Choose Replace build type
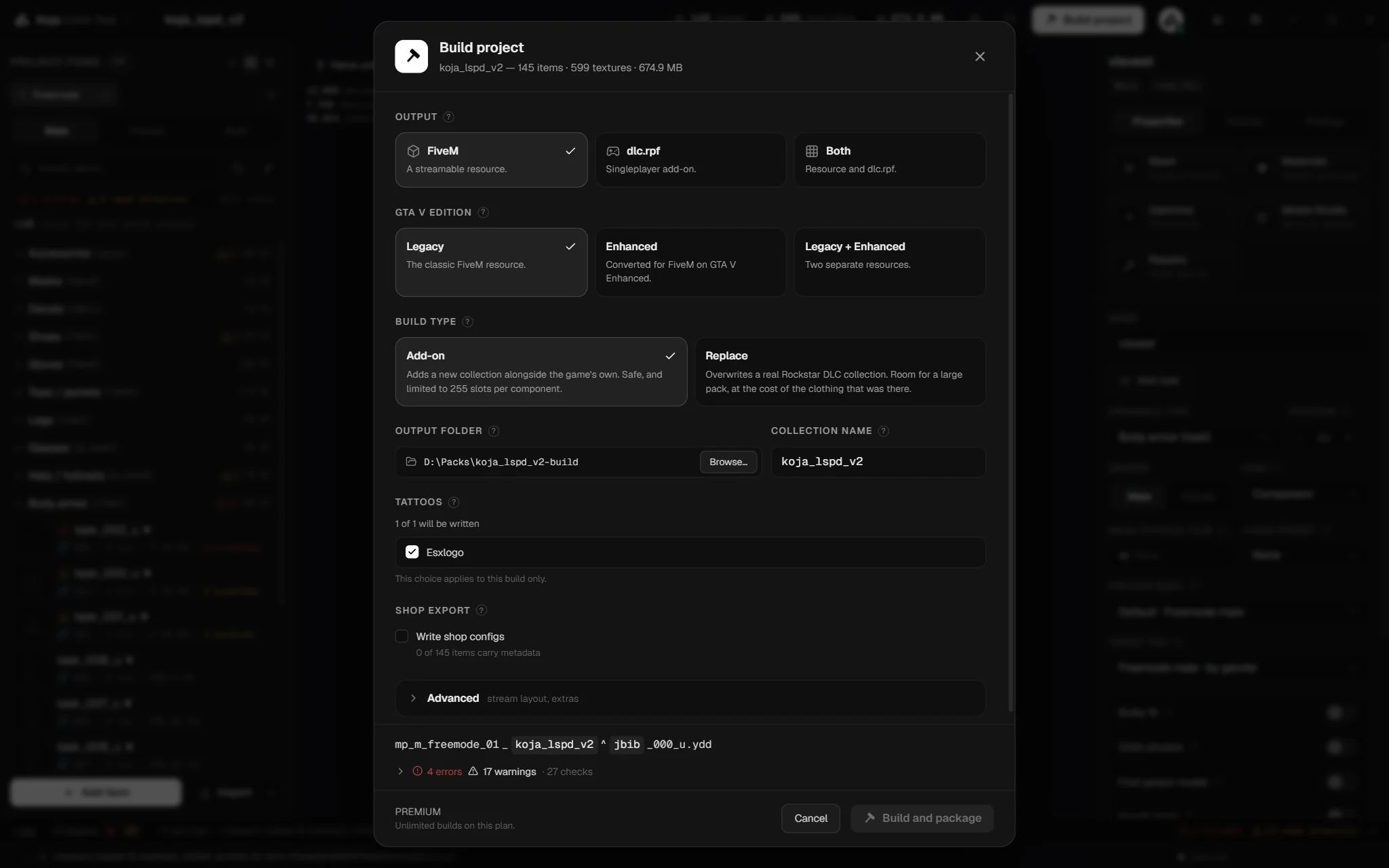 (x=840, y=372)
